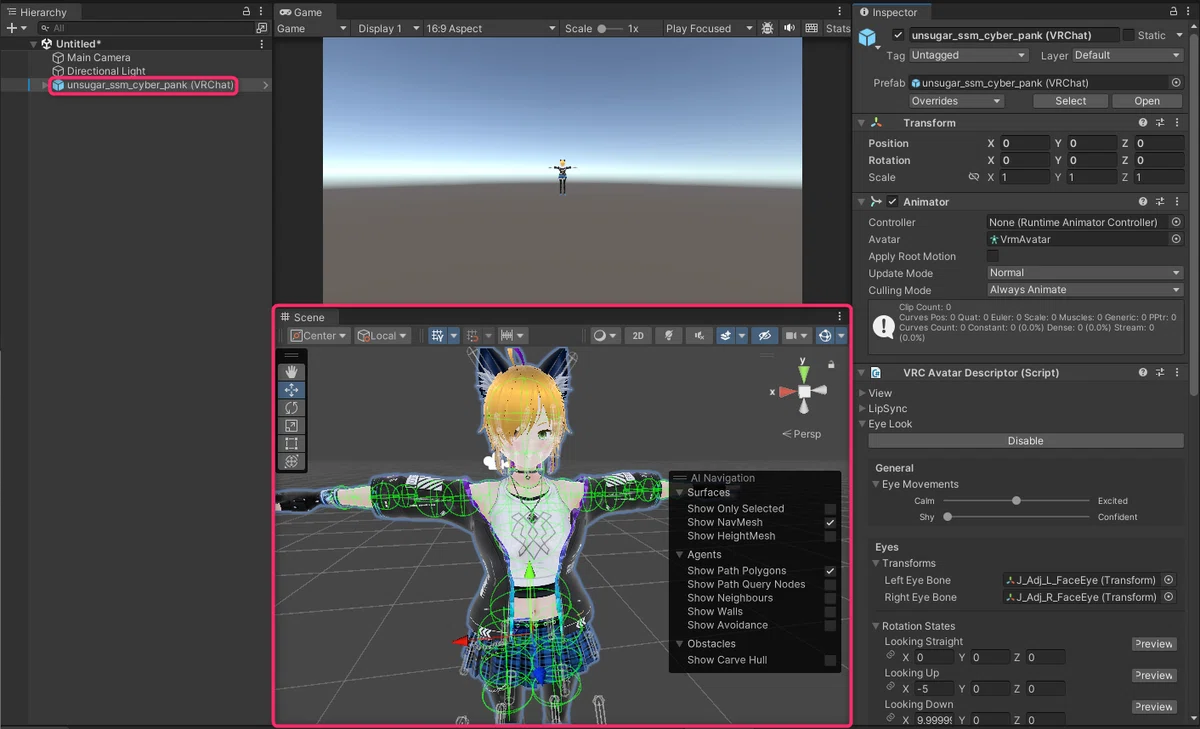The width and height of the screenshot is (1200, 729).
Task: Enable the Static checkbox
Action: [1129, 35]
